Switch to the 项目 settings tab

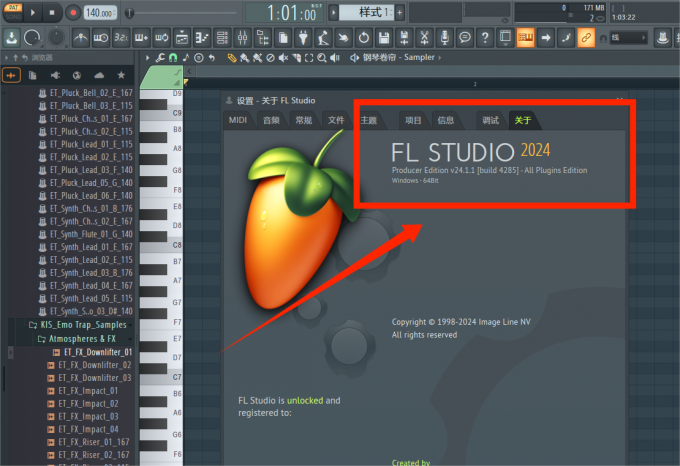(x=413, y=120)
